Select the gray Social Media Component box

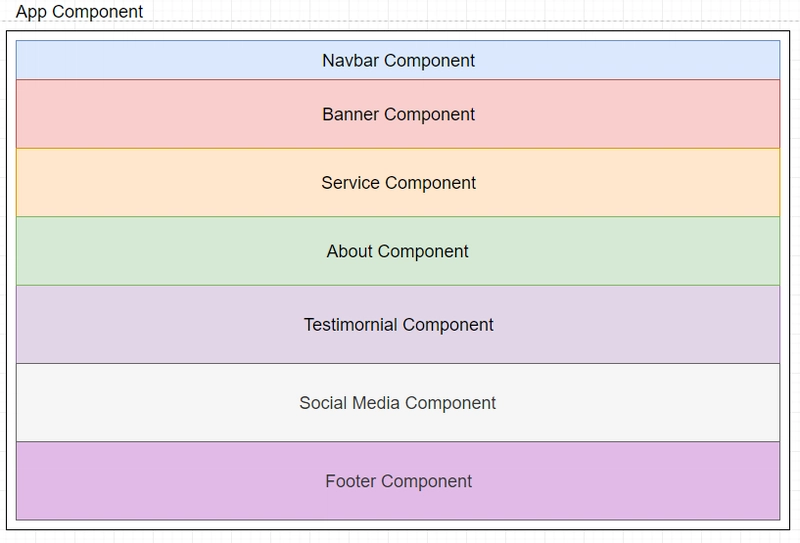(x=398, y=403)
